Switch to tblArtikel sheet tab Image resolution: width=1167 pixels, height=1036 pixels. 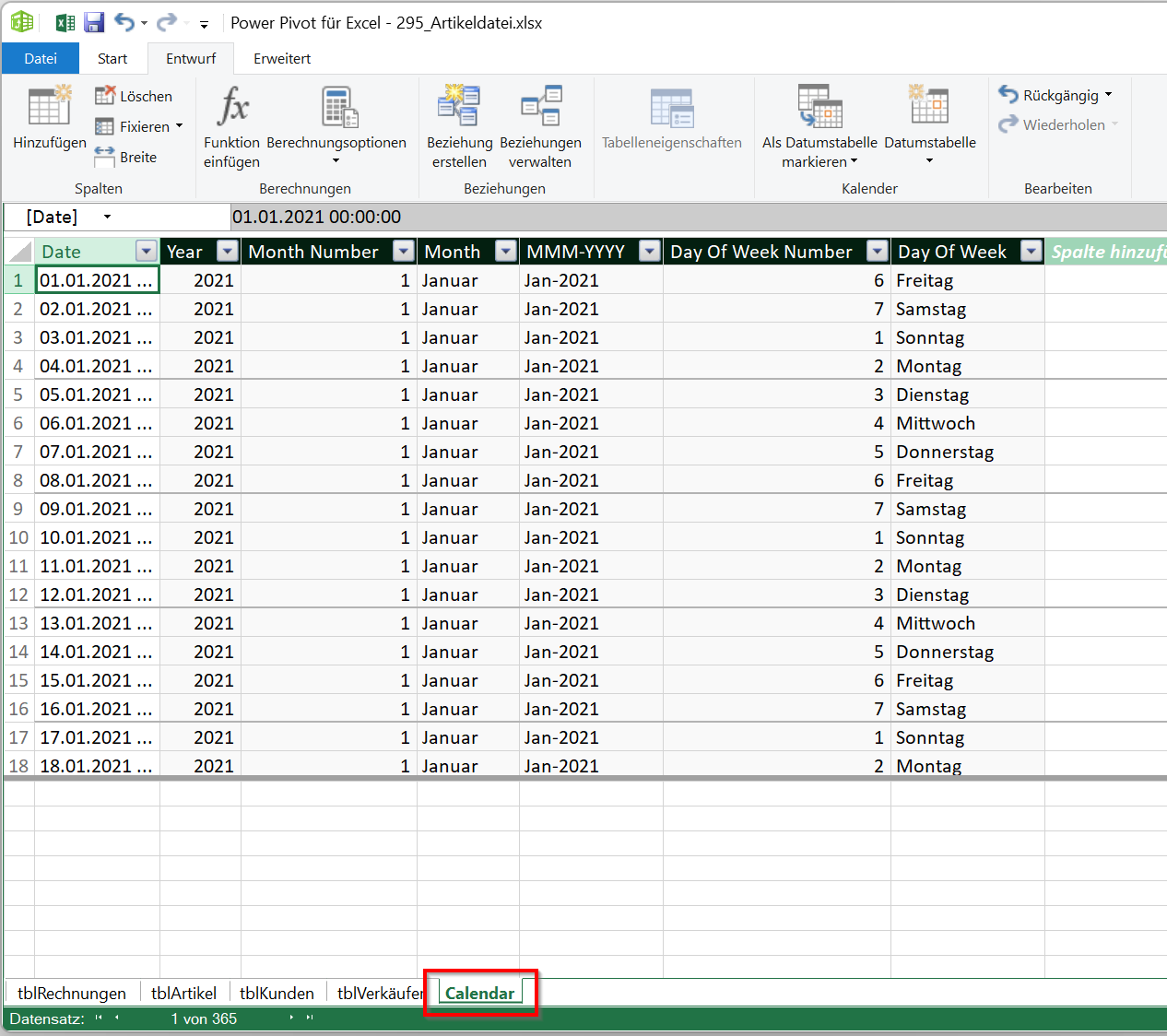tap(183, 993)
